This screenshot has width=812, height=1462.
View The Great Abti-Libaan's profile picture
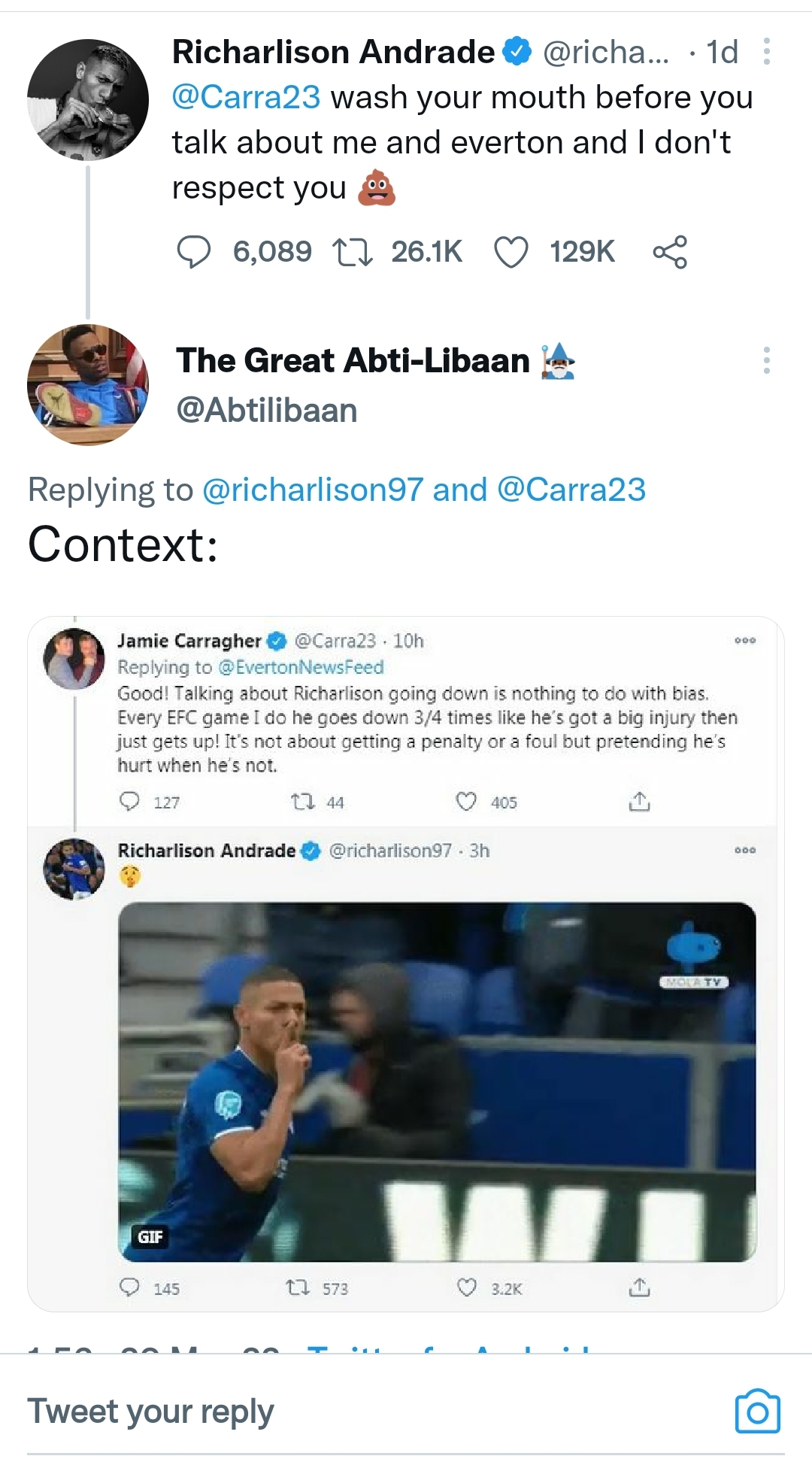coord(88,384)
